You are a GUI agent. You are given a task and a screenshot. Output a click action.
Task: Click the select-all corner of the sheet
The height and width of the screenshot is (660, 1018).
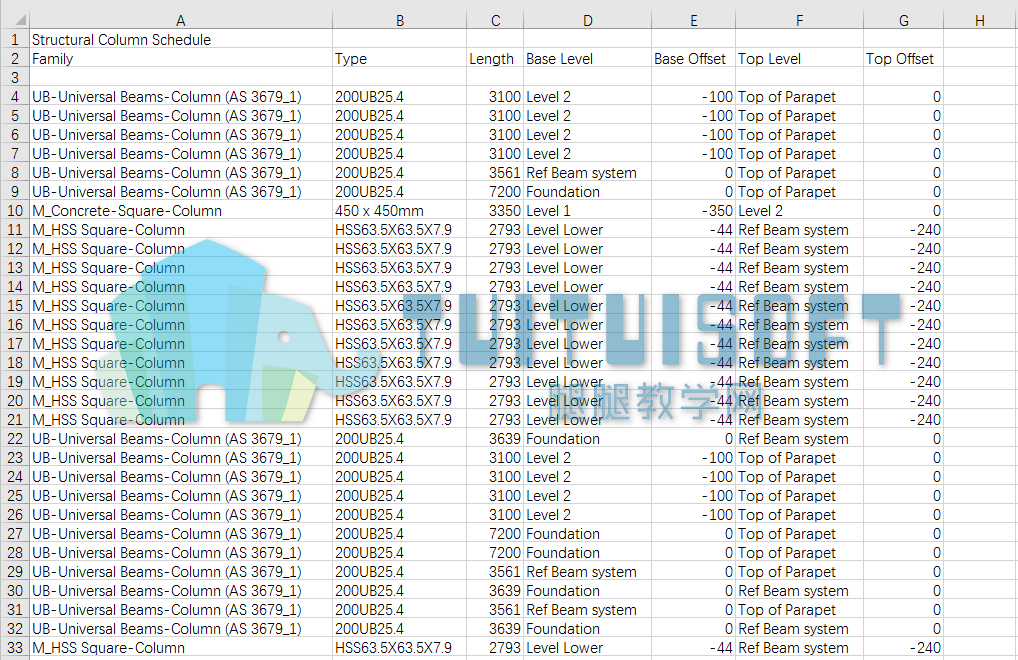[14, 20]
